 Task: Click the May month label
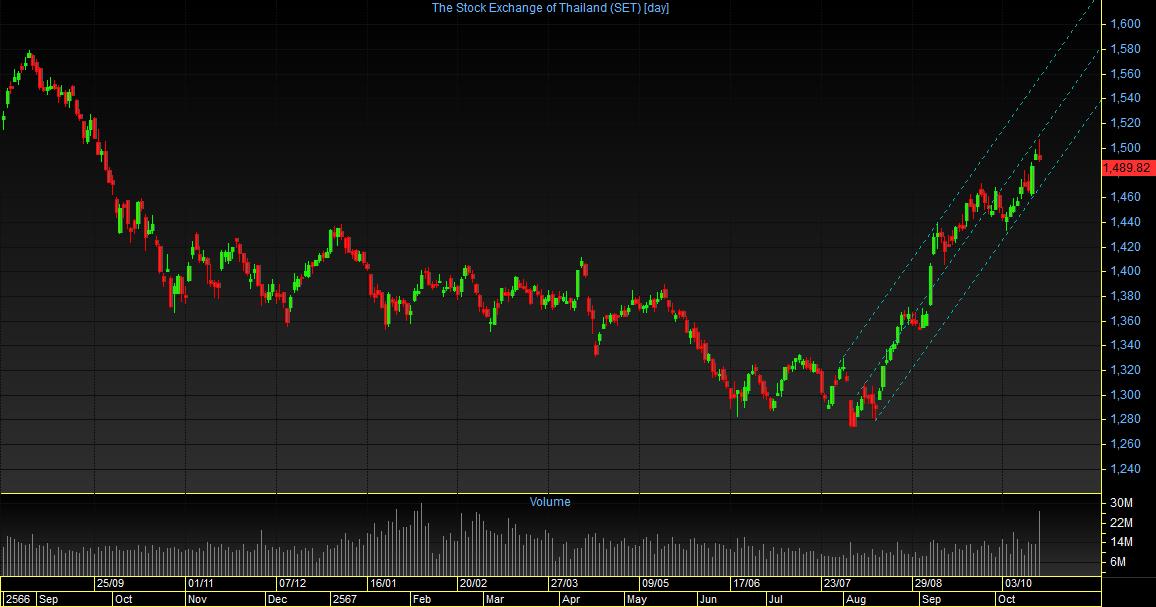(x=637, y=599)
